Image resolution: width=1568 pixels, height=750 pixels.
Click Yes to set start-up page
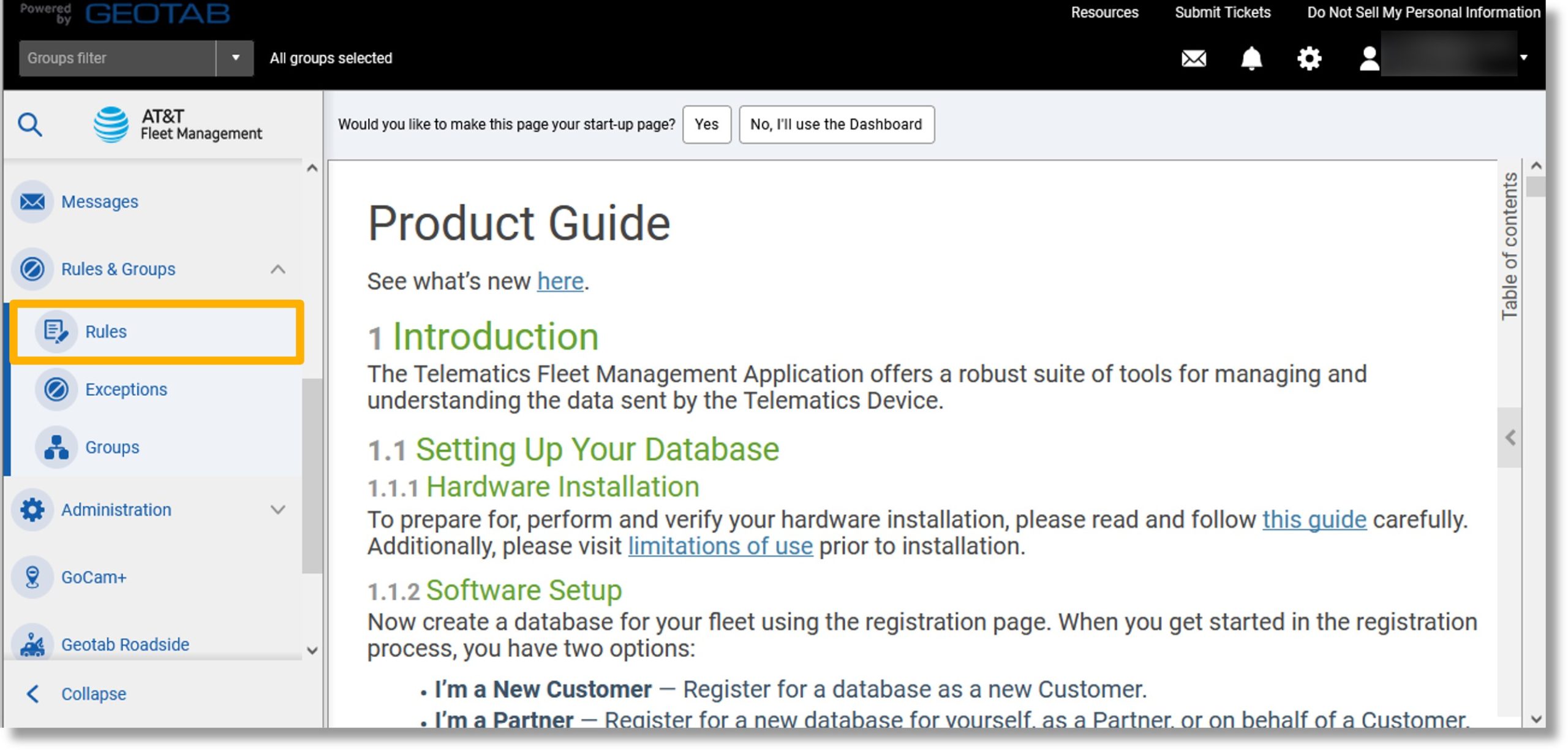click(707, 124)
